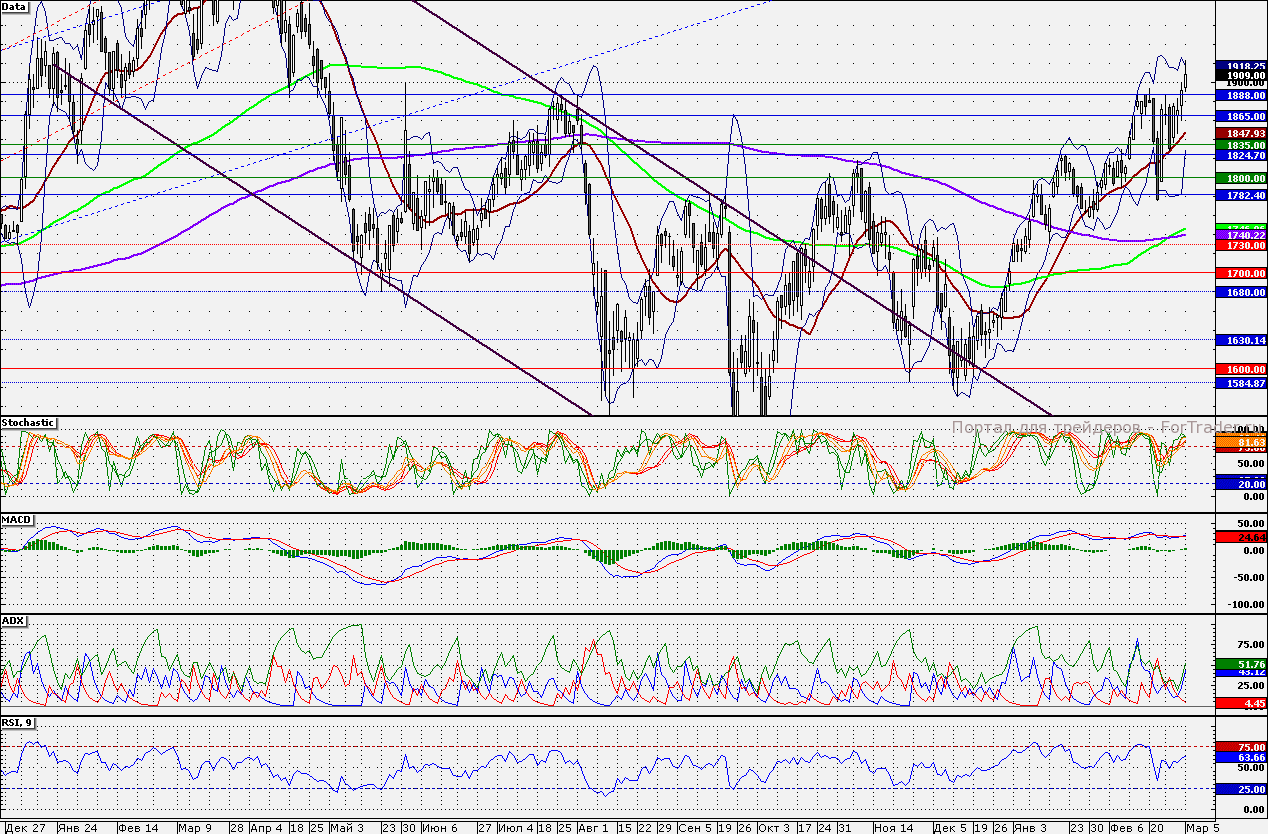Click the 1888.00 blue price level tag

point(1240,95)
